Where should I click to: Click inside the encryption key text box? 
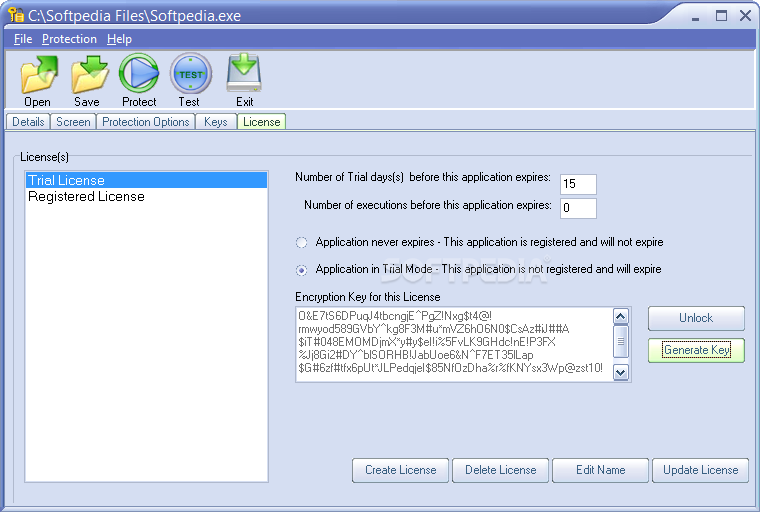pos(454,344)
